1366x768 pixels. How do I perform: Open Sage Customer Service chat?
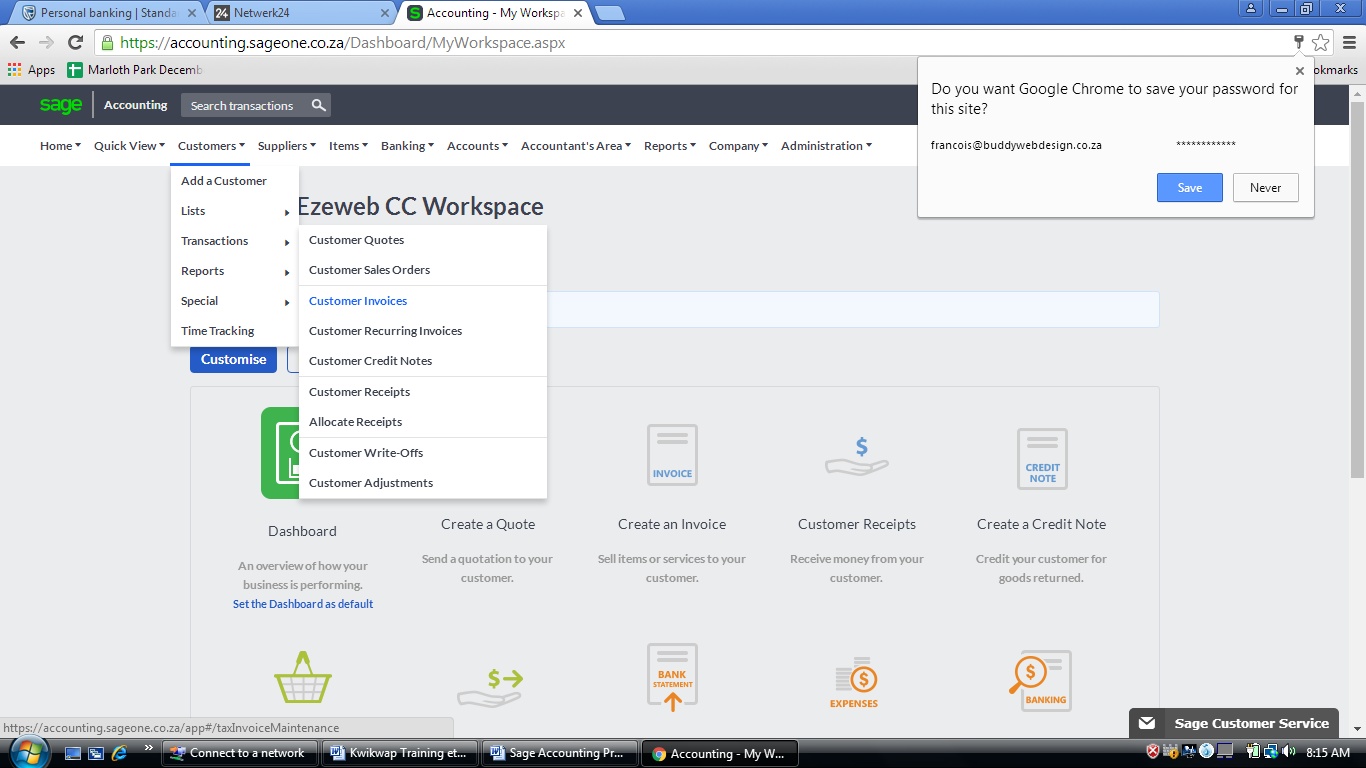1234,723
